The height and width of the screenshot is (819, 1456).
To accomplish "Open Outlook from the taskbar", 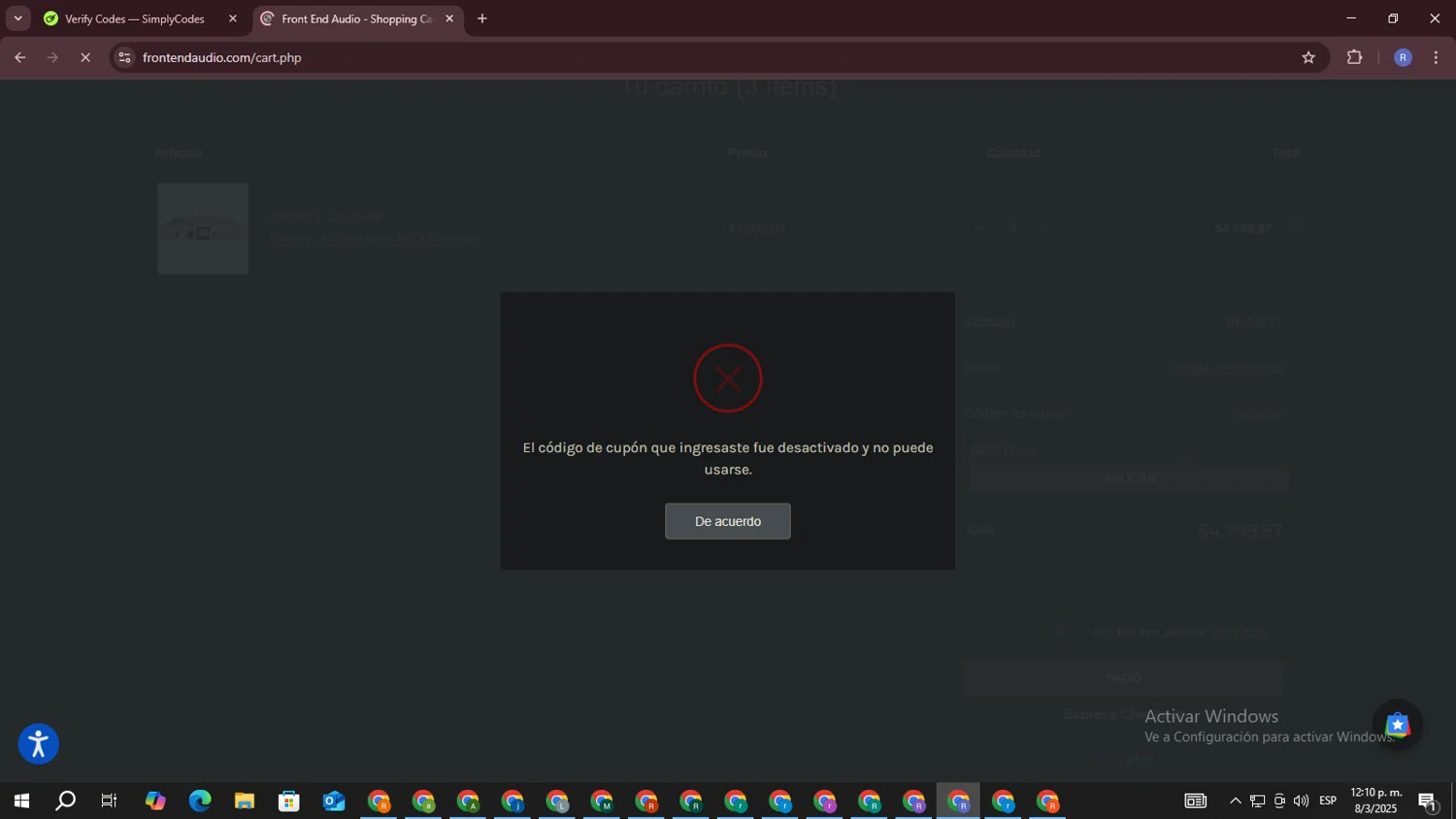I will click(x=334, y=802).
